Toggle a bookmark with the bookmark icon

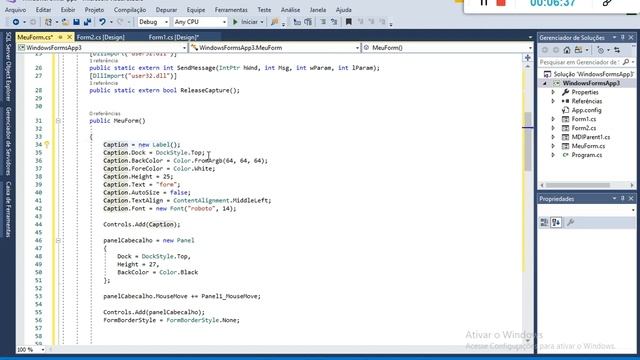[349, 22]
